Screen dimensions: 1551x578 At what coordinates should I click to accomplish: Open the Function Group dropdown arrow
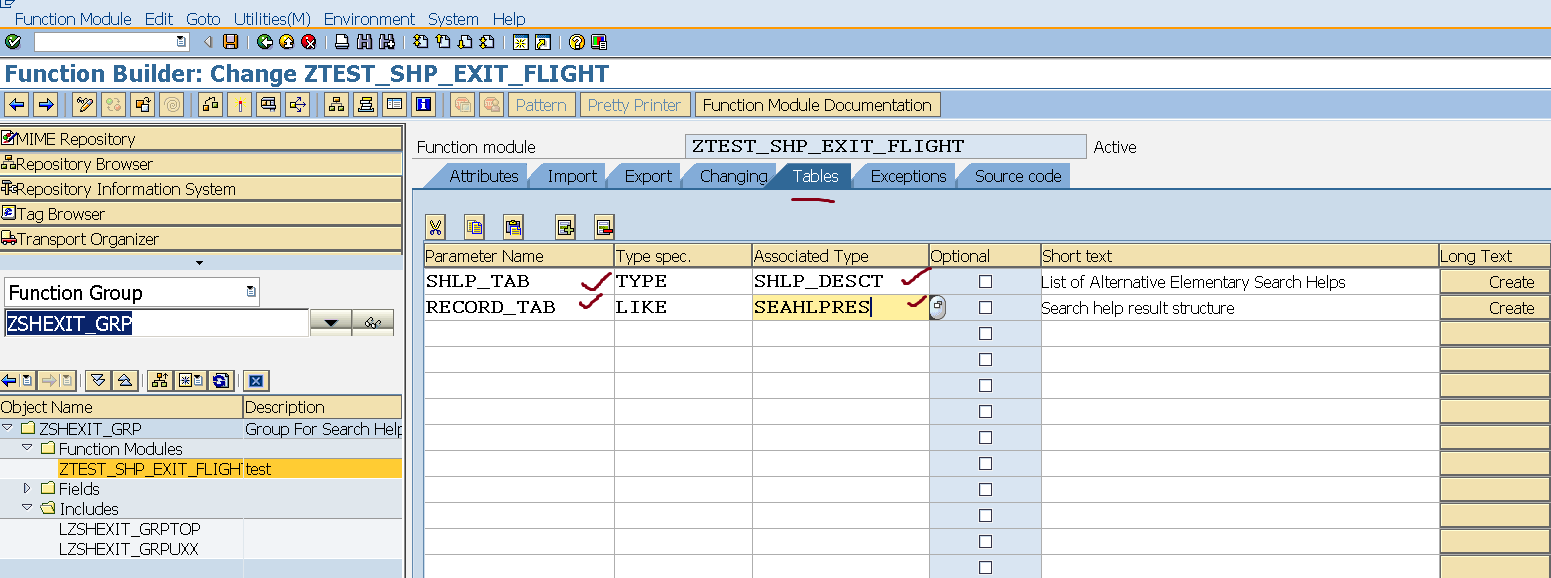pyautogui.click(x=330, y=323)
